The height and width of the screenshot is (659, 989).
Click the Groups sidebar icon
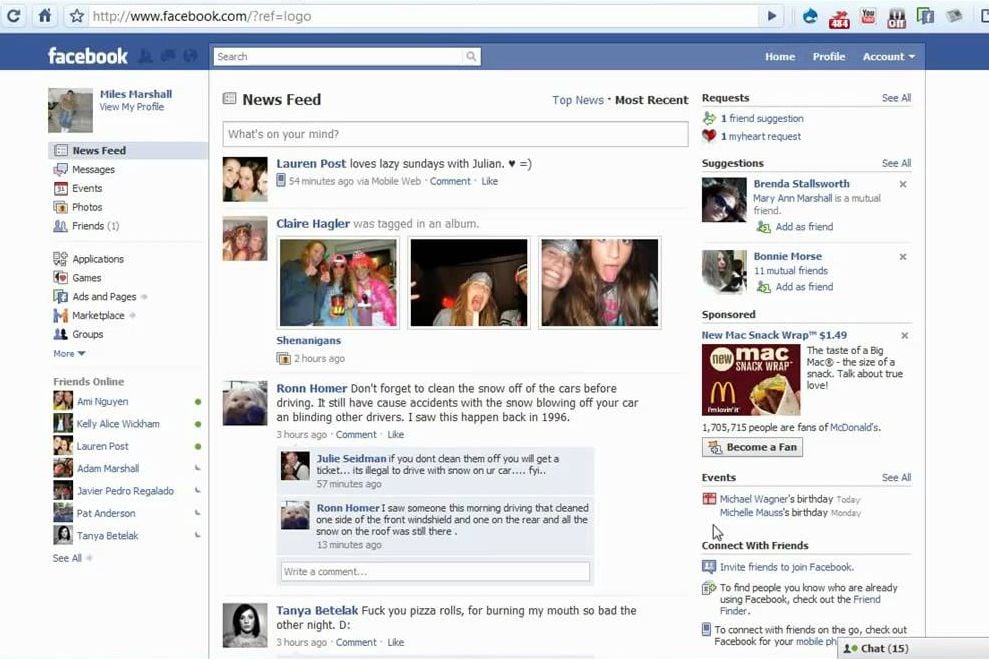click(x=61, y=334)
